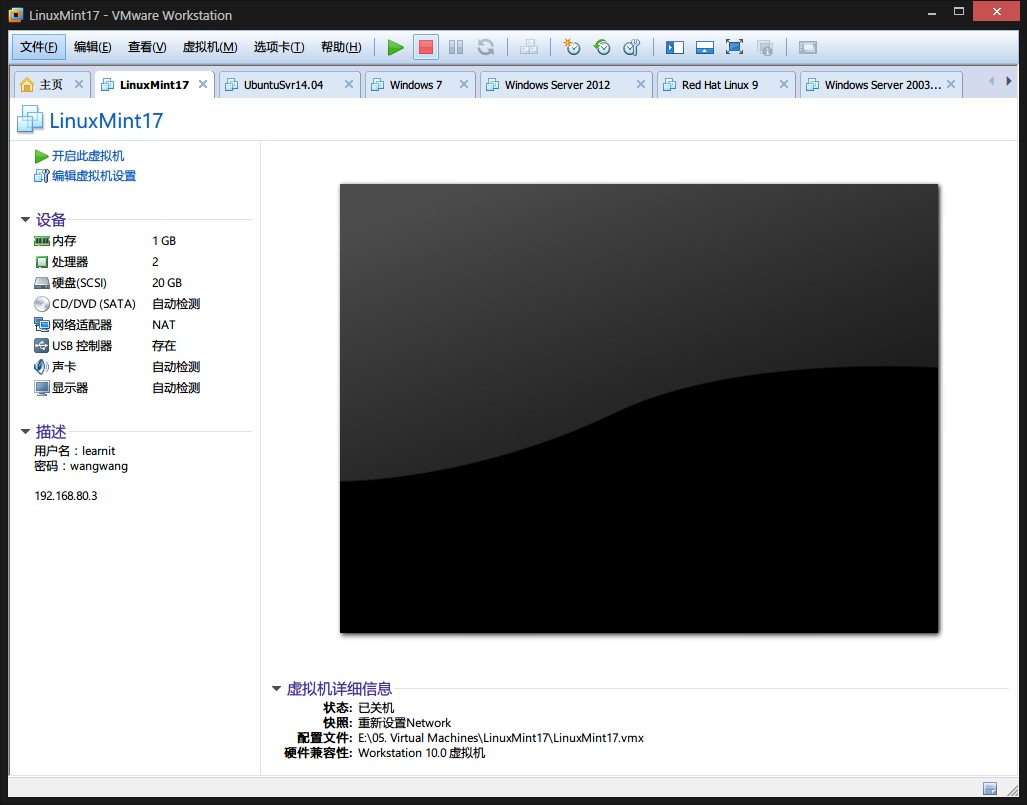Viewport: 1027px width, 805px height.
Task: Click the status bar icon at bottom right
Action: 990,788
